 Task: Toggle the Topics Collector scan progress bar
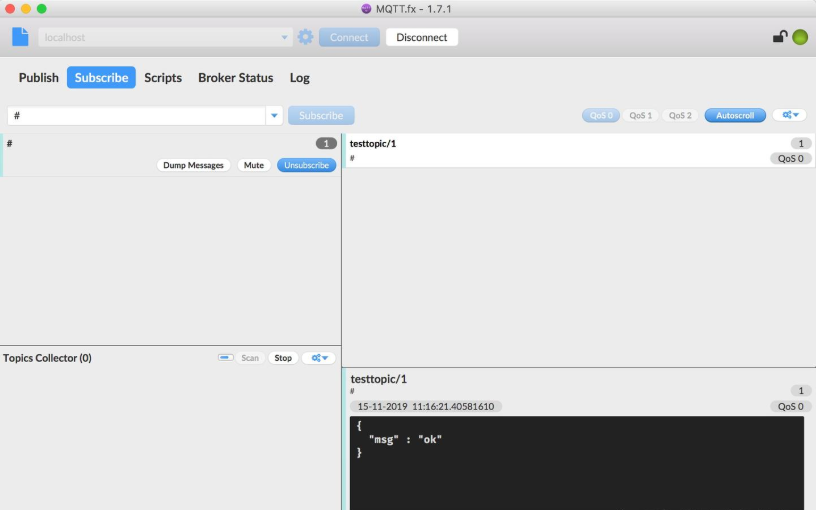[225, 357]
